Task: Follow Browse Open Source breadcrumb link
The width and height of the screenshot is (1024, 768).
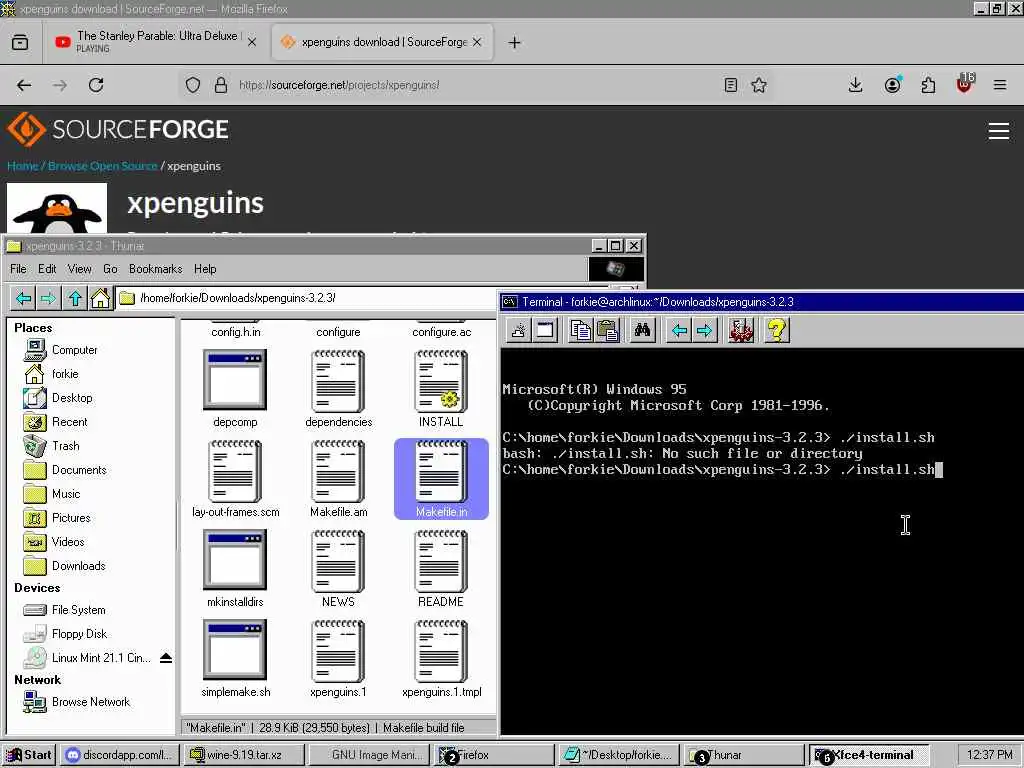Action: [103, 166]
